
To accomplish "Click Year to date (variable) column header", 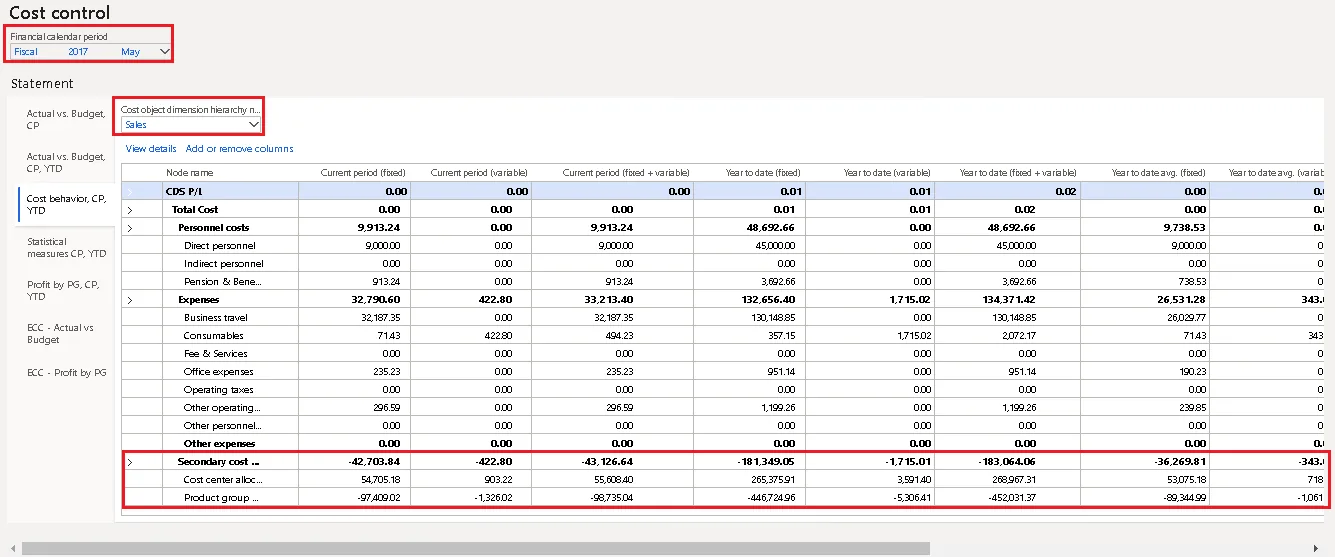I will pos(887,173).
